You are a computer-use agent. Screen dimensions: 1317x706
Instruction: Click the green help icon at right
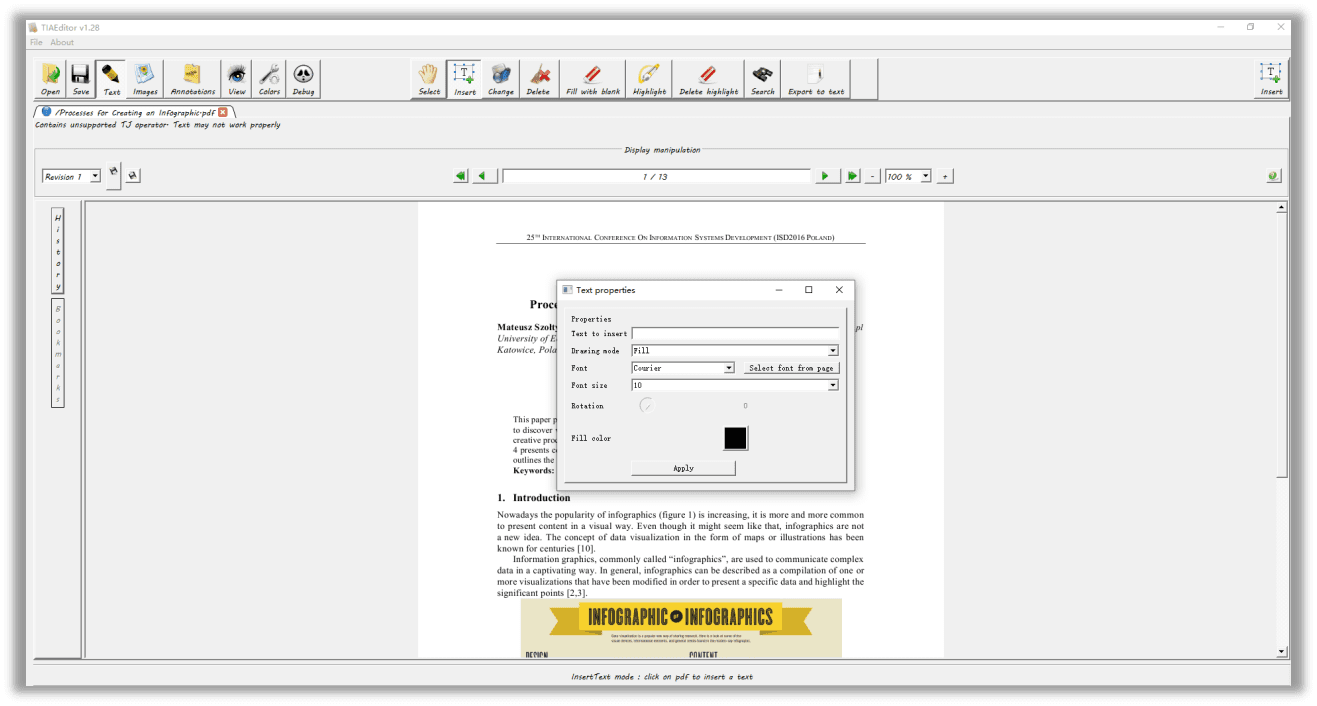1273,176
